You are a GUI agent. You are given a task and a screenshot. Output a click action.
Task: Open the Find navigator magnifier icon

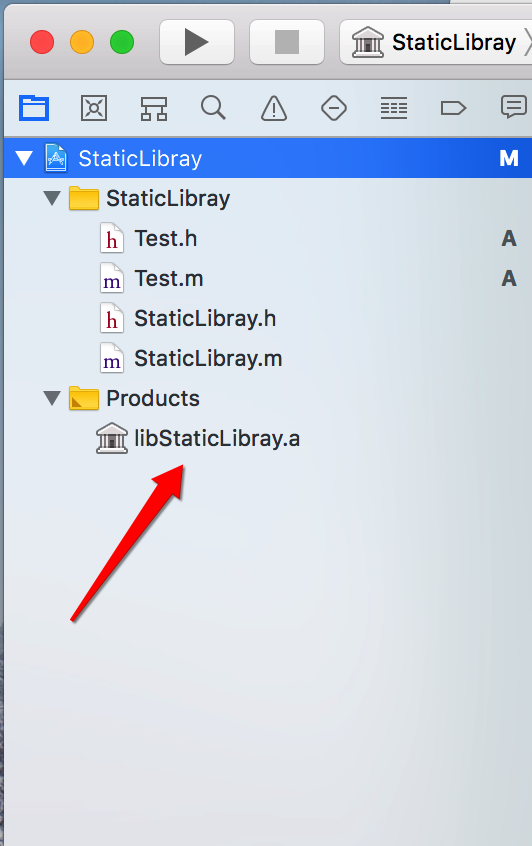pos(214,107)
